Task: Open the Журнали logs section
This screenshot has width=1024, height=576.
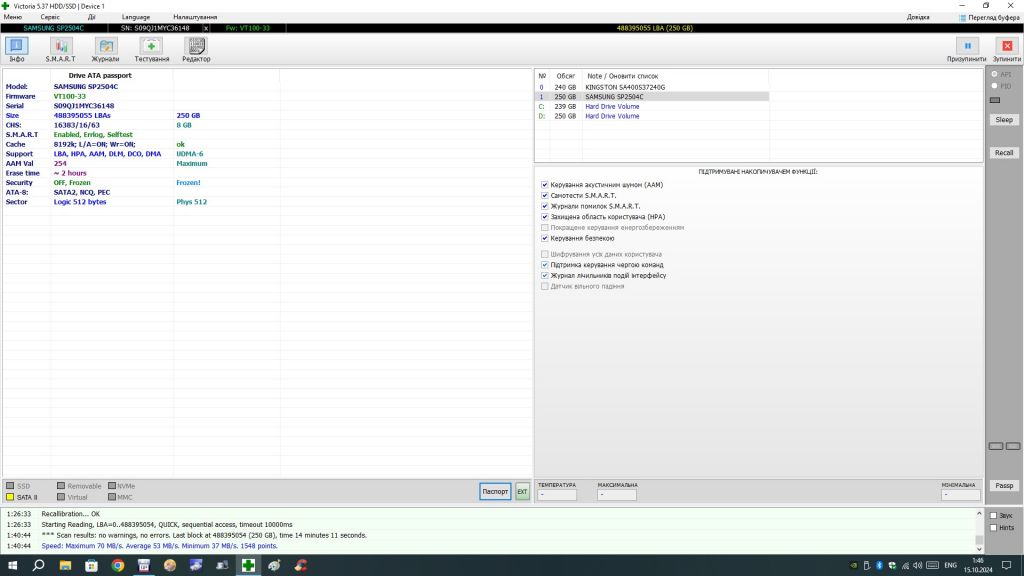Action: pos(105,50)
